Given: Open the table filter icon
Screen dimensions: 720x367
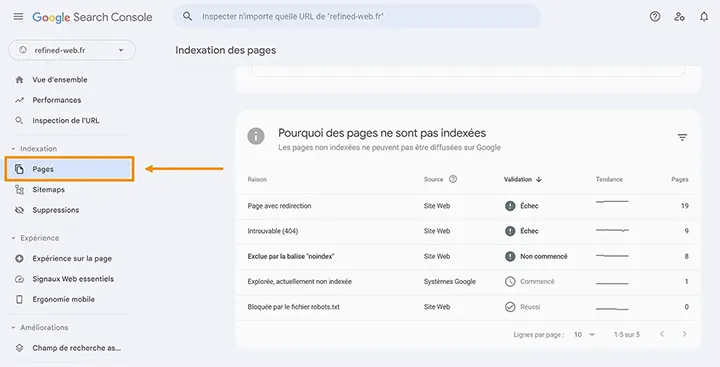Looking at the screenshot, I should click(x=682, y=137).
